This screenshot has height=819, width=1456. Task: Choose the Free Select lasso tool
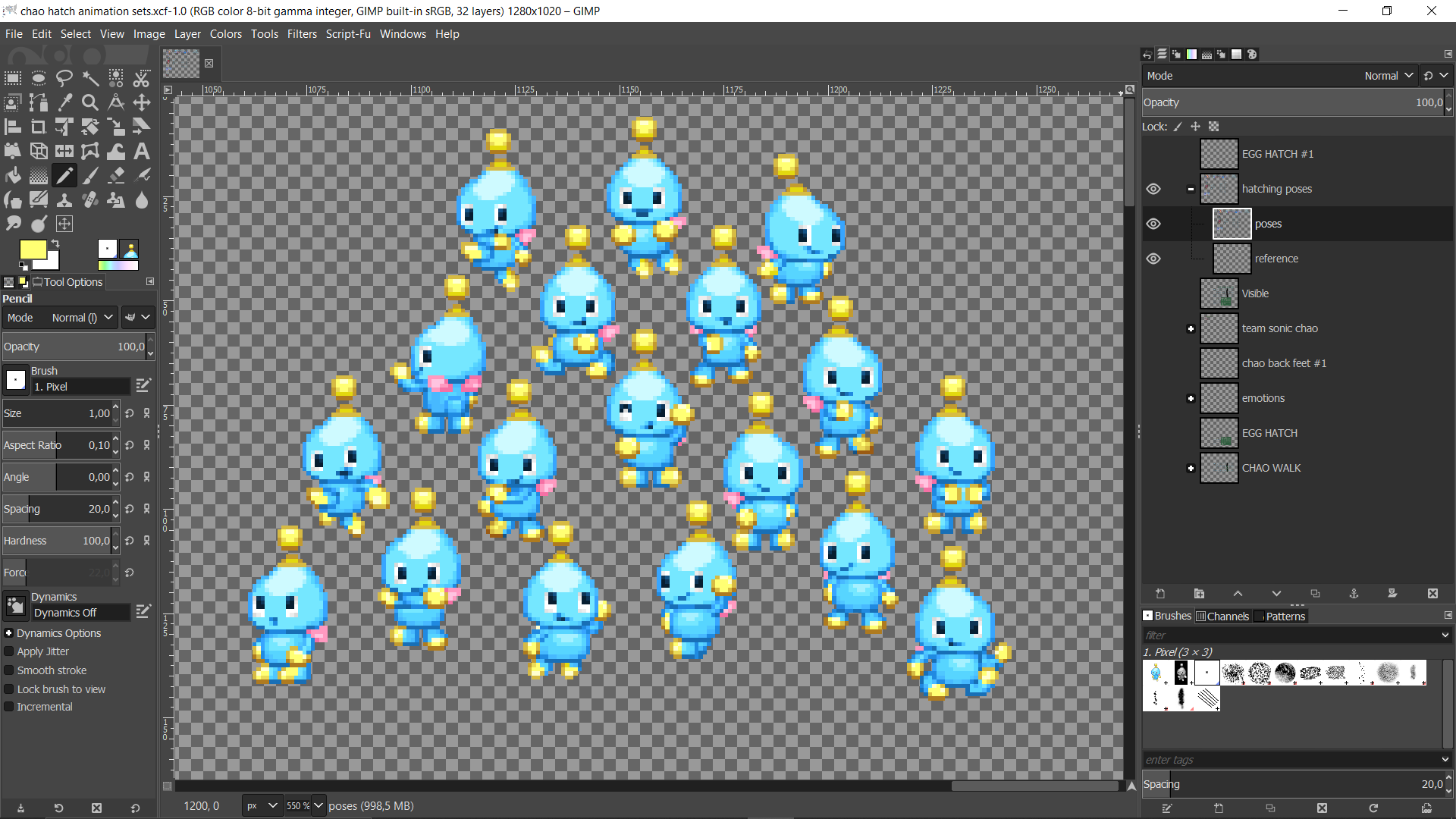[64, 78]
